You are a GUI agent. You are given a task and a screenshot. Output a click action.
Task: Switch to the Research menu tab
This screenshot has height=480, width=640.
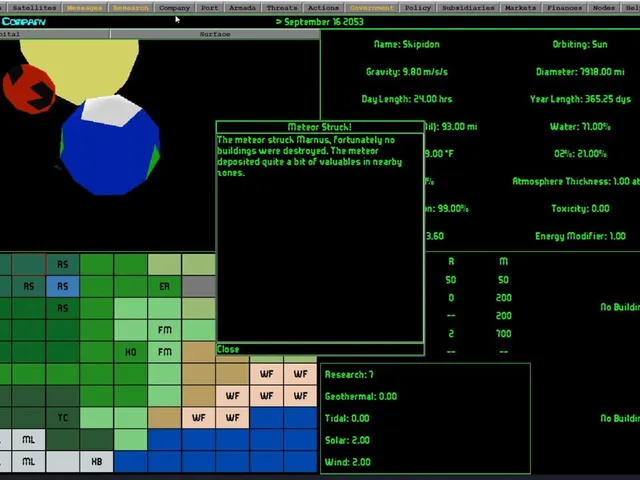[x=131, y=8]
